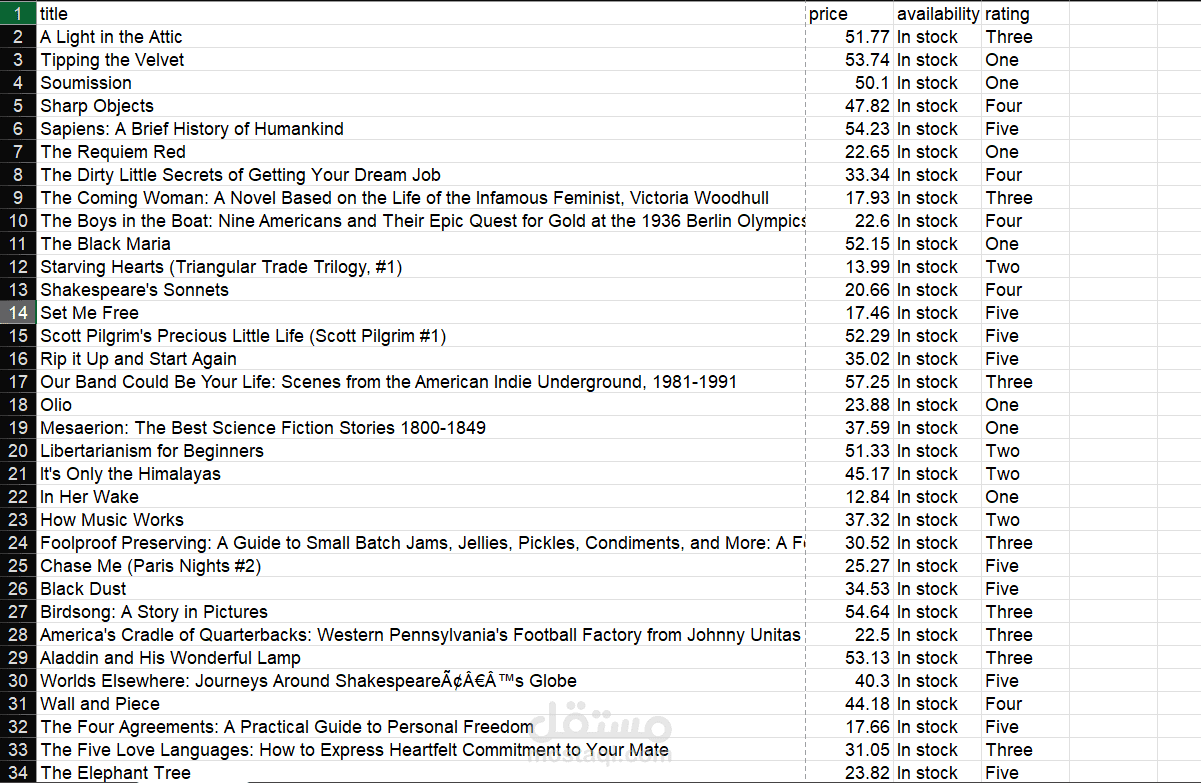
Task: Select row header number 27
Action: click(x=19, y=612)
